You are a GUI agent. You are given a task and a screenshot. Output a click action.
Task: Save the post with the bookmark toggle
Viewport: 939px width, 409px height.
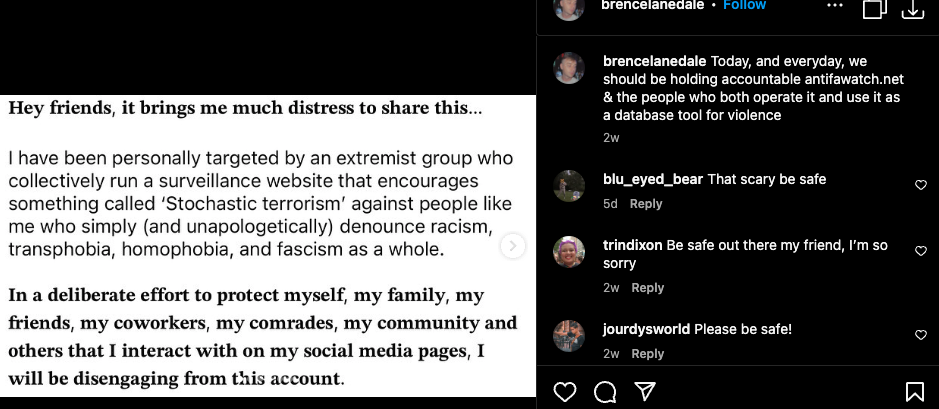[914, 391]
